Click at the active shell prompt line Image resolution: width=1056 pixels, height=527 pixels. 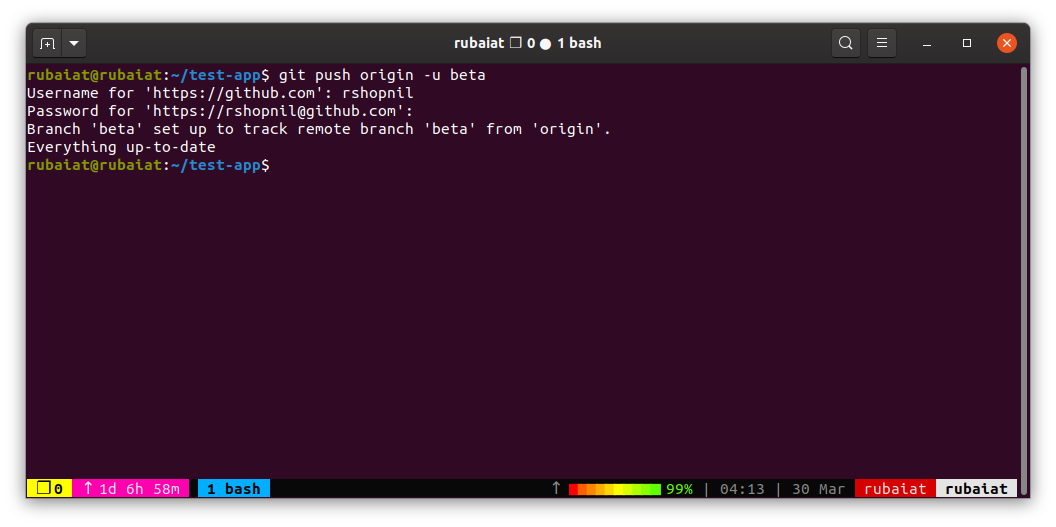pos(148,165)
